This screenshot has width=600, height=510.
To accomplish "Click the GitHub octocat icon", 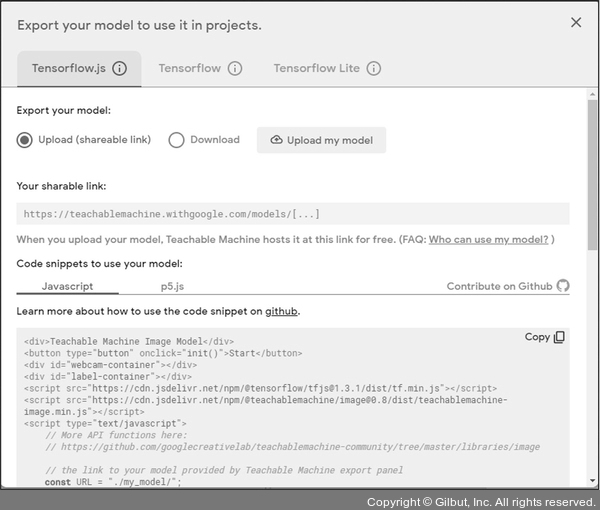I will click(x=563, y=286).
